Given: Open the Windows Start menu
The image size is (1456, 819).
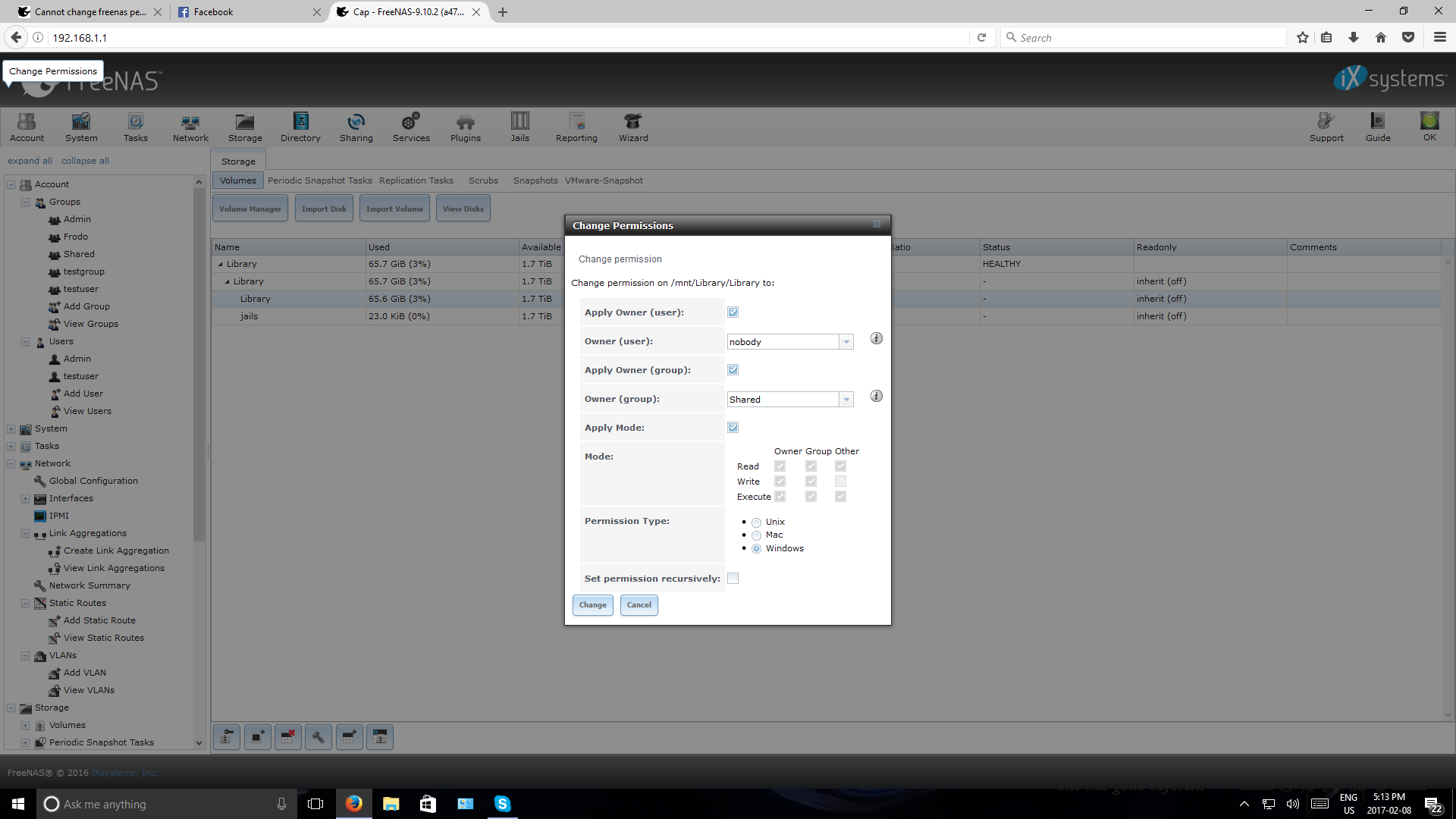Looking at the screenshot, I should click(x=18, y=804).
